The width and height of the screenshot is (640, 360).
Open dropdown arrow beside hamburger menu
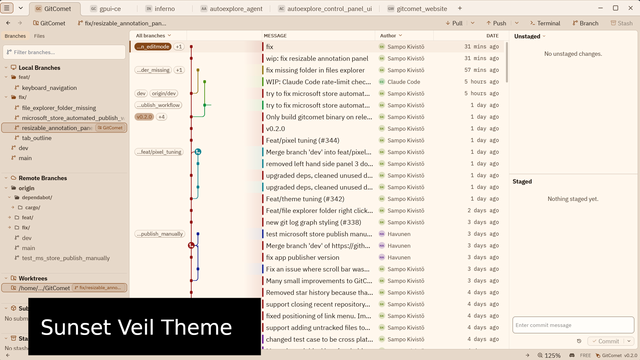pos(20,8)
